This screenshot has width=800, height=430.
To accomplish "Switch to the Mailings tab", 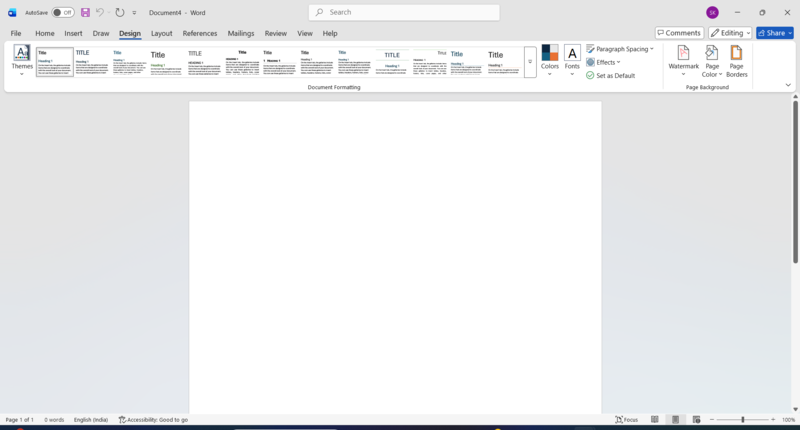I will pos(241,33).
